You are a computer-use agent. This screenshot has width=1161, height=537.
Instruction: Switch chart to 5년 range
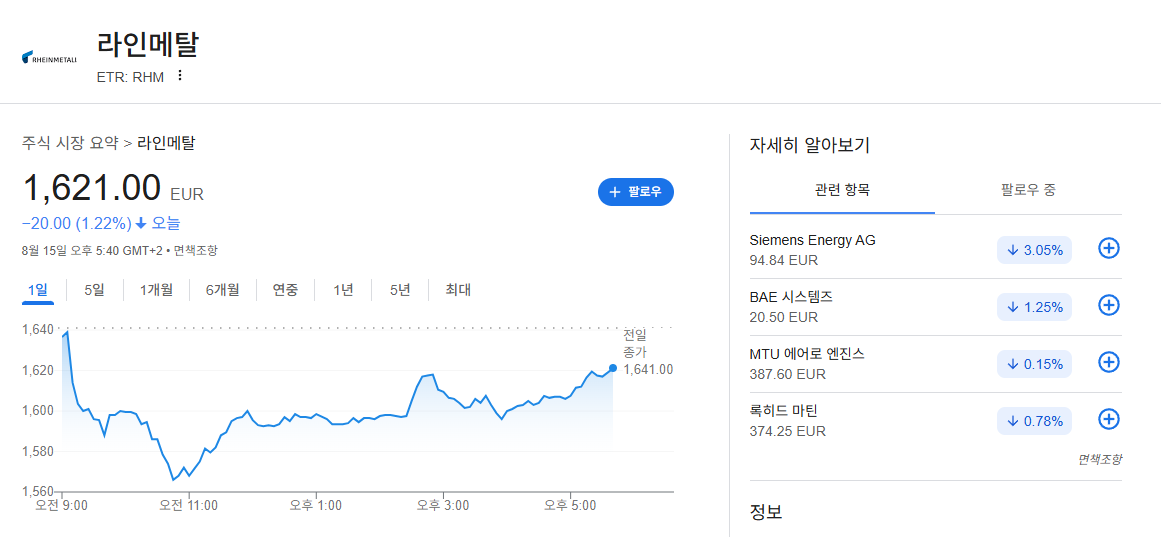pyautogui.click(x=400, y=290)
